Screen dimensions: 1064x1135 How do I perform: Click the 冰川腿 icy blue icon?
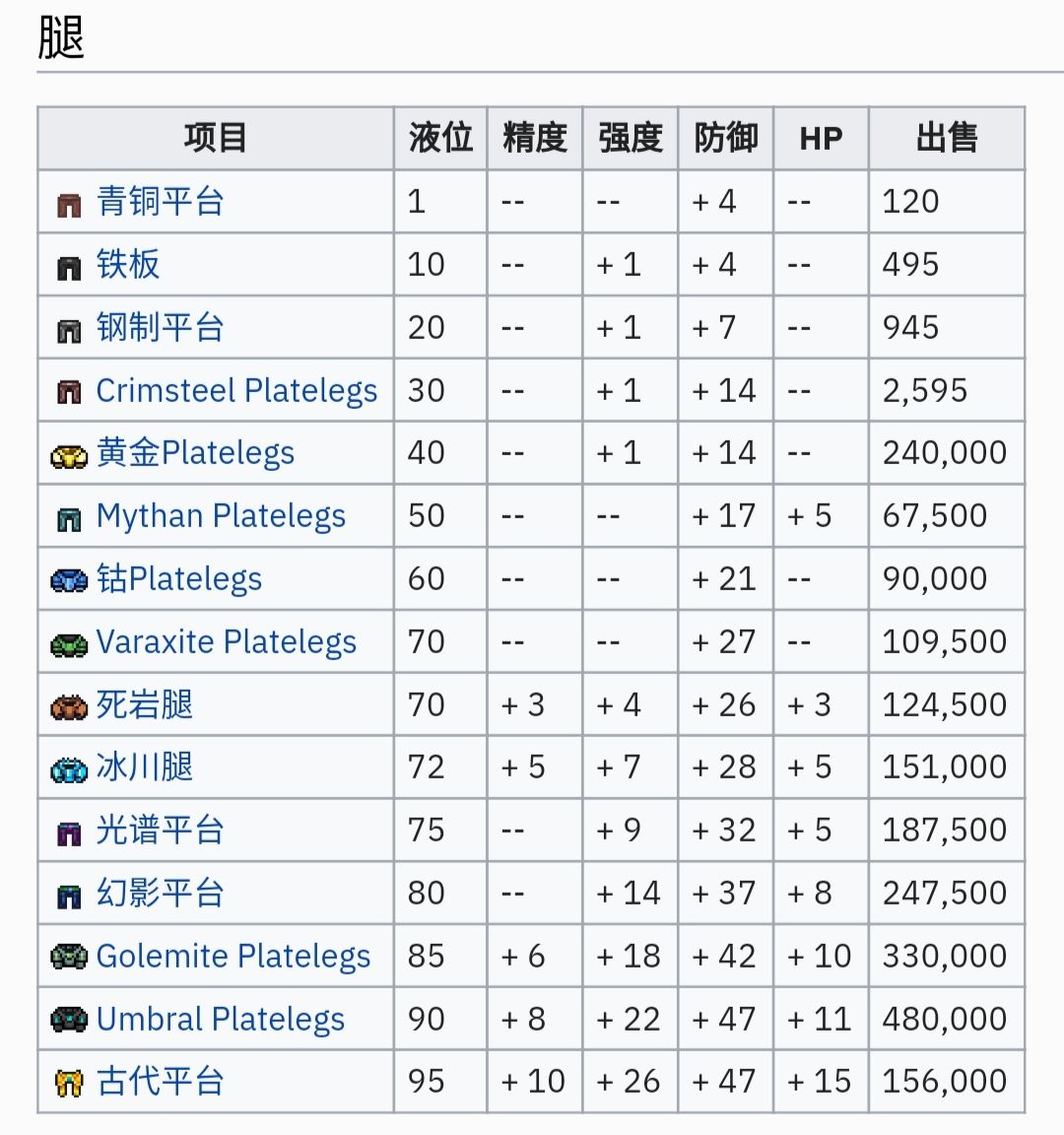click(x=69, y=769)
